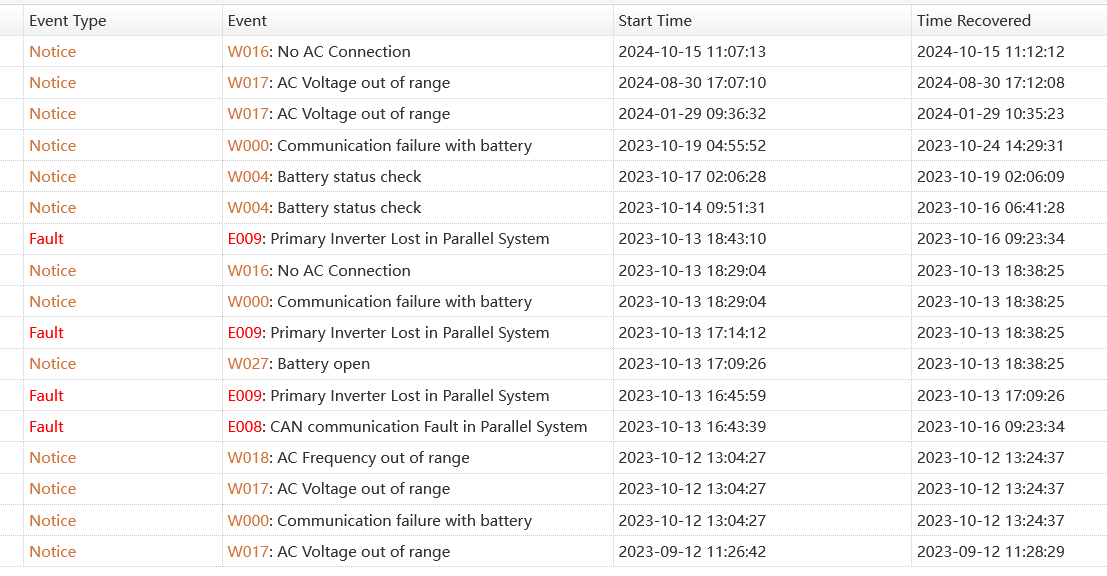Screen dimensions: 1107x576
Task: Click the Event column header
Action: click(x=247, y=20)
